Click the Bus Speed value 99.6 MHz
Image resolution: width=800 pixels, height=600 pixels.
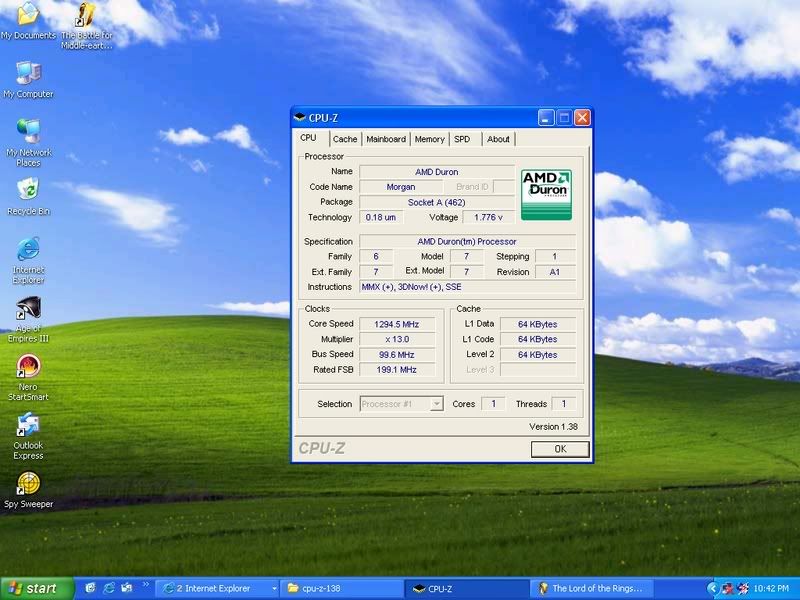[397, 355]
